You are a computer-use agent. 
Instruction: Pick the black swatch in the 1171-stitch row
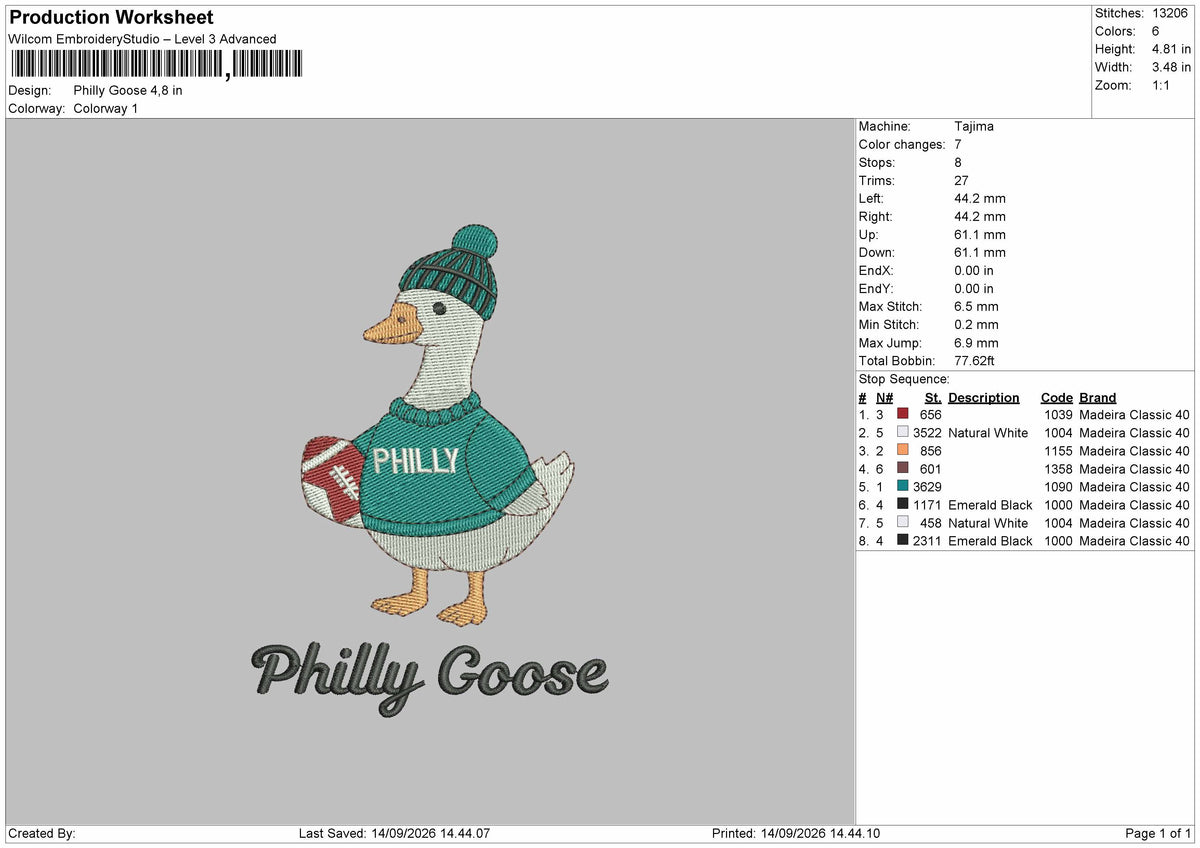point(903,505)
